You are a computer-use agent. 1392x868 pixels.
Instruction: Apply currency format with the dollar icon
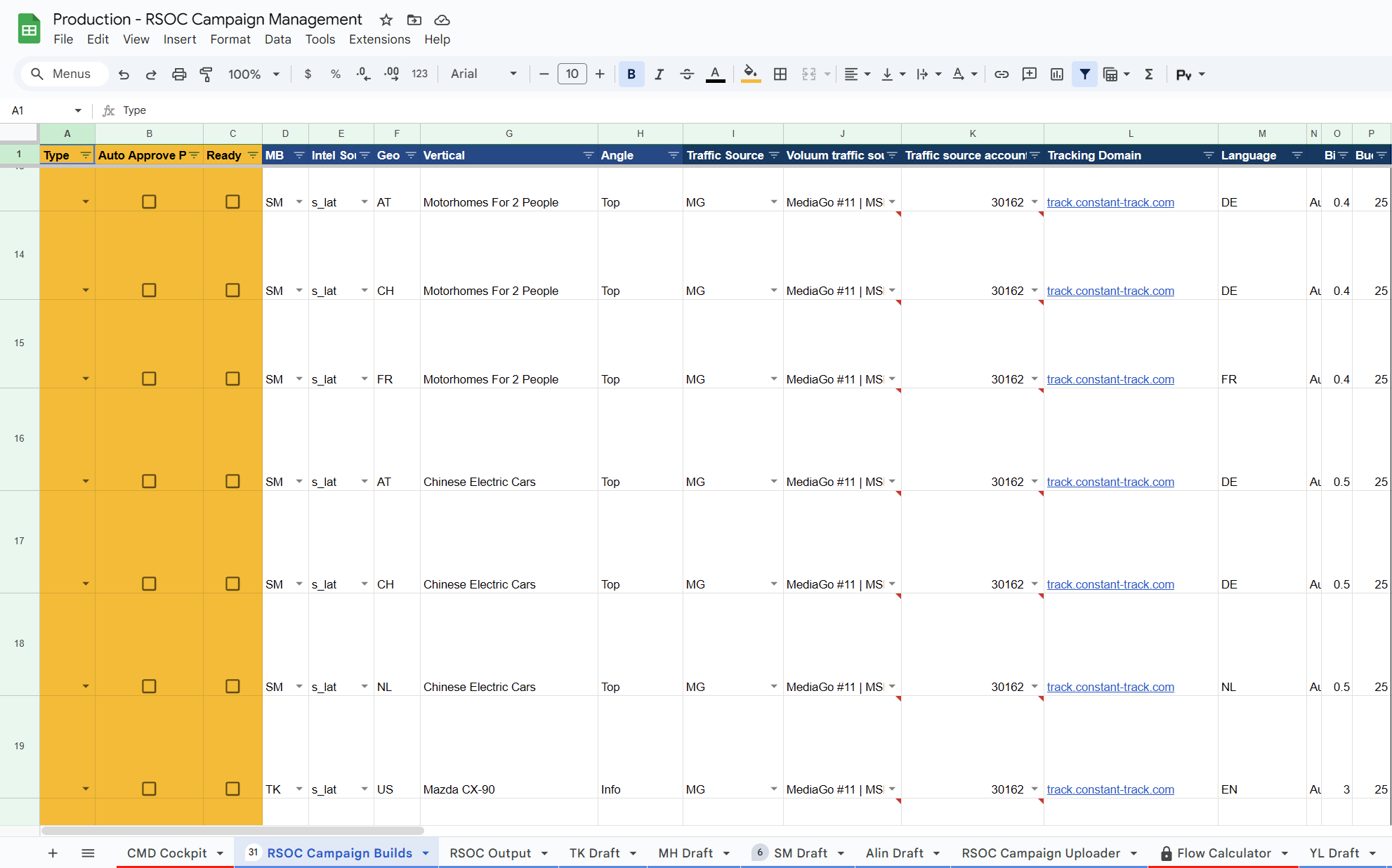[308, 74]
